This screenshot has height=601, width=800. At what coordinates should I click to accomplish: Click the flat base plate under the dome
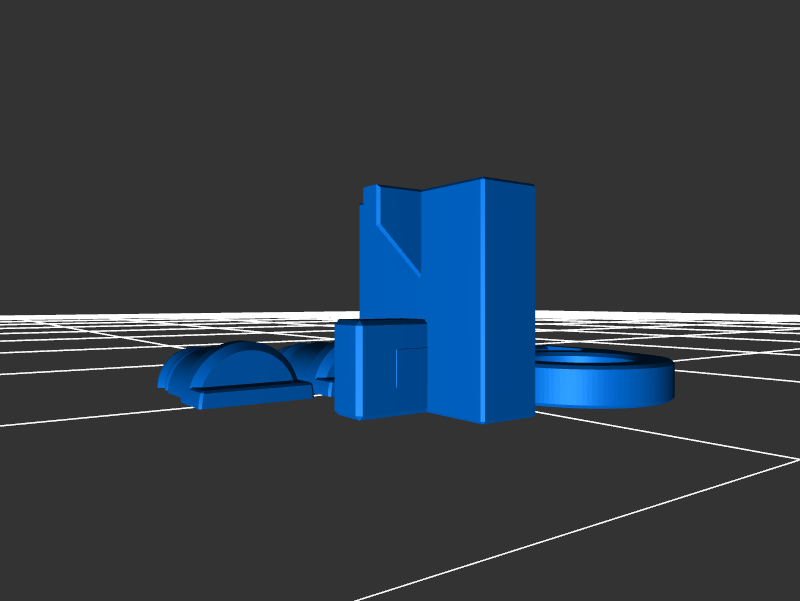point(250,396)
